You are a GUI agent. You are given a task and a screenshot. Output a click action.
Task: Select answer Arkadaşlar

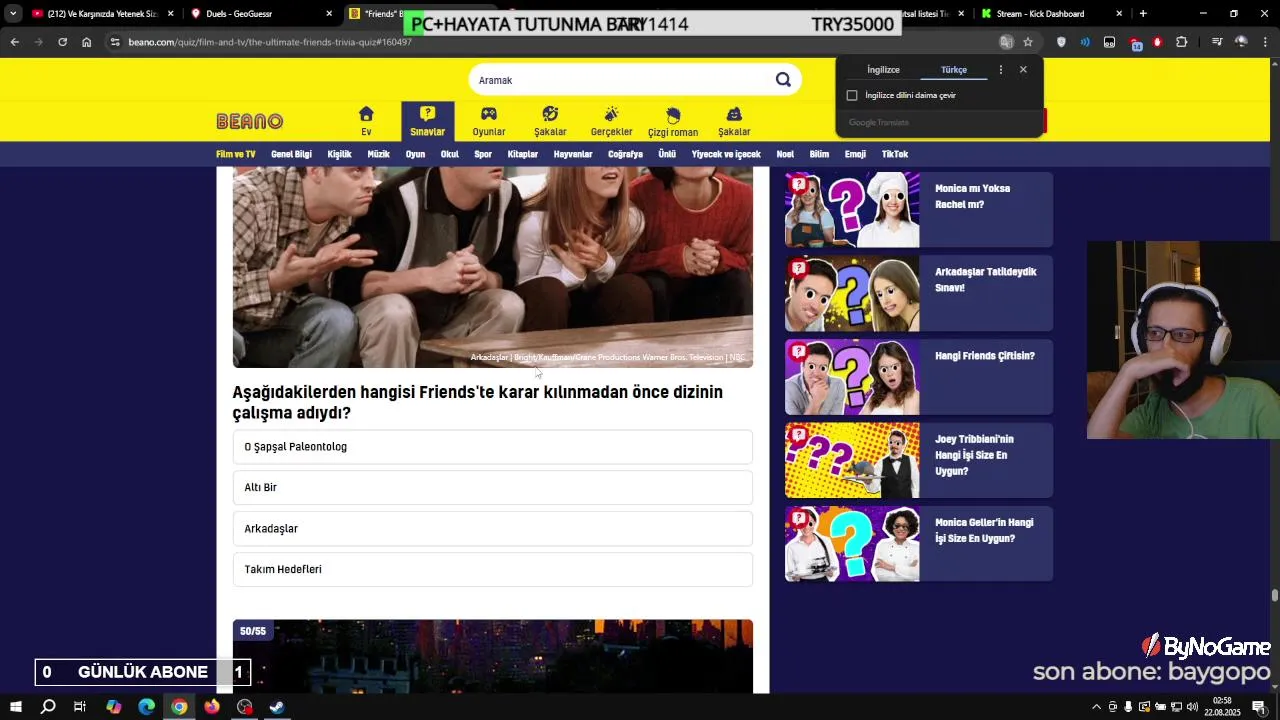tap(492, 528)
